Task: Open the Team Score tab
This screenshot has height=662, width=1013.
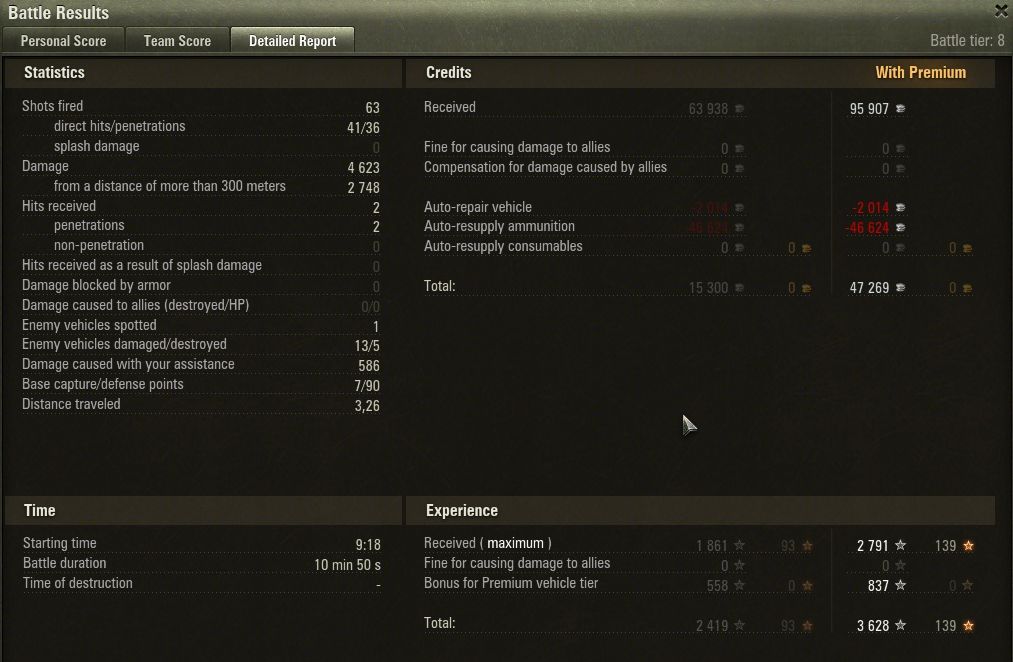Action: (x=177, y=41)
